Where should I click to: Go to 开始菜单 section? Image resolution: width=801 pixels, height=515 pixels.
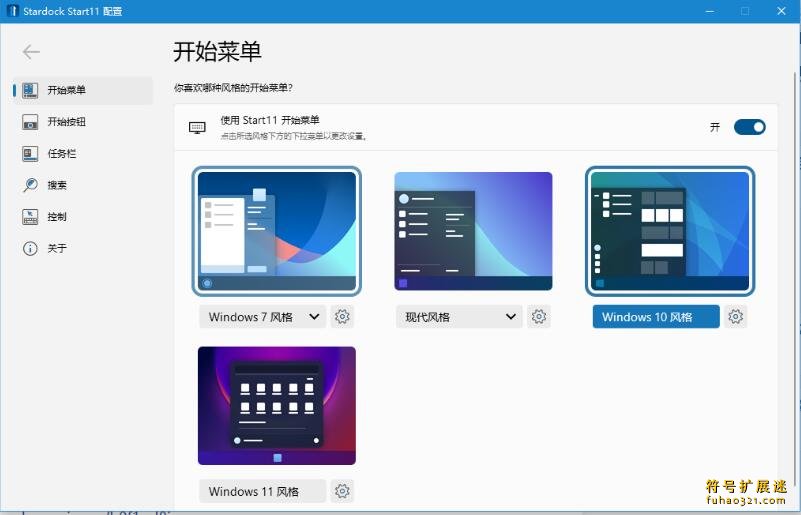coord(83,90)
